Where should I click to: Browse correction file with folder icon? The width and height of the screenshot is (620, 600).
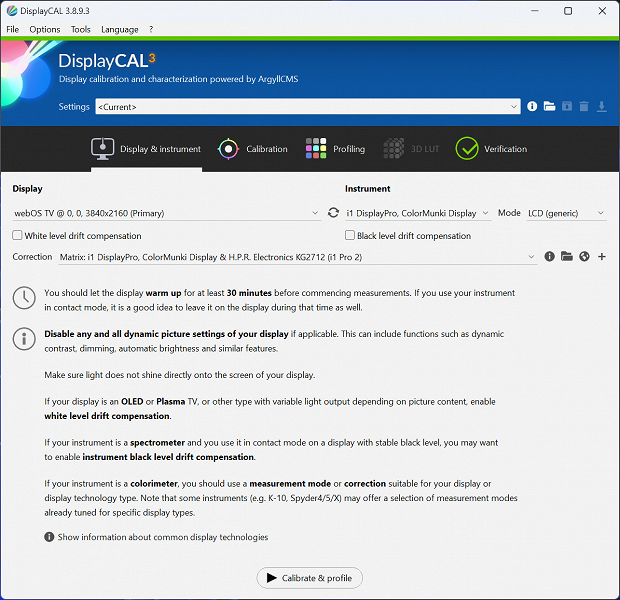[x=567, y=256]
